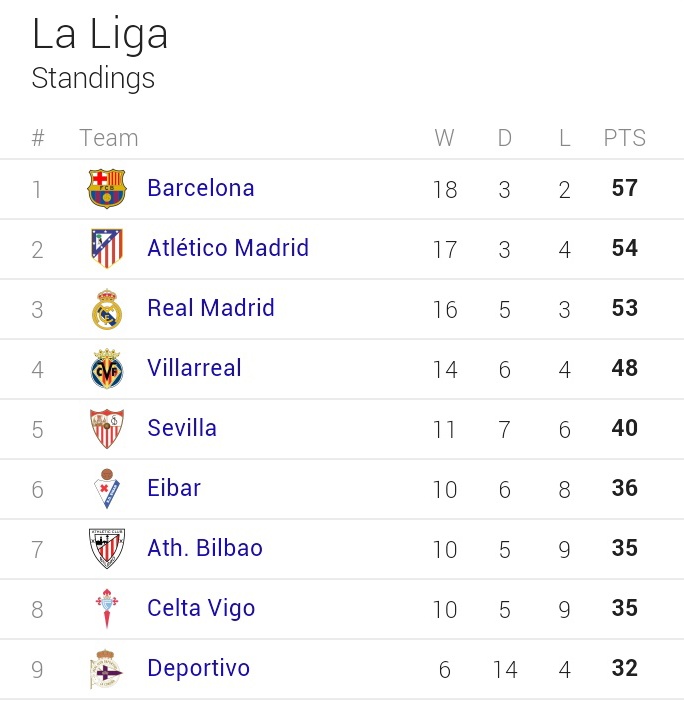Open the Barcelona team link
The width and height of the screenshot is (684, 701).
(201, 188)
